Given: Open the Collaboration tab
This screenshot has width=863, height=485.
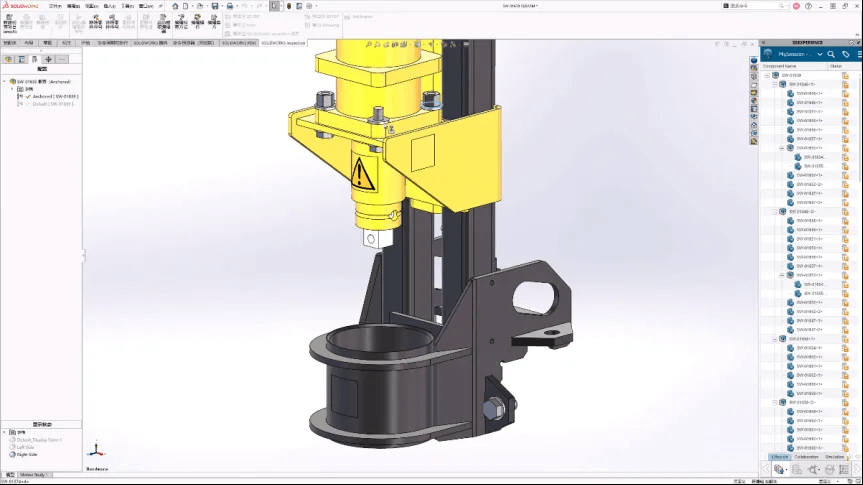Looking at the screenshot, I should click(807, 456).
